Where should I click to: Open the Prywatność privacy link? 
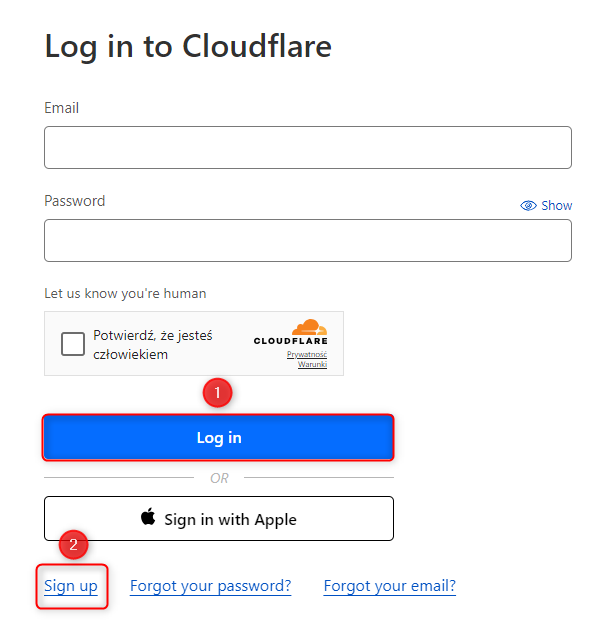point(307,354)
